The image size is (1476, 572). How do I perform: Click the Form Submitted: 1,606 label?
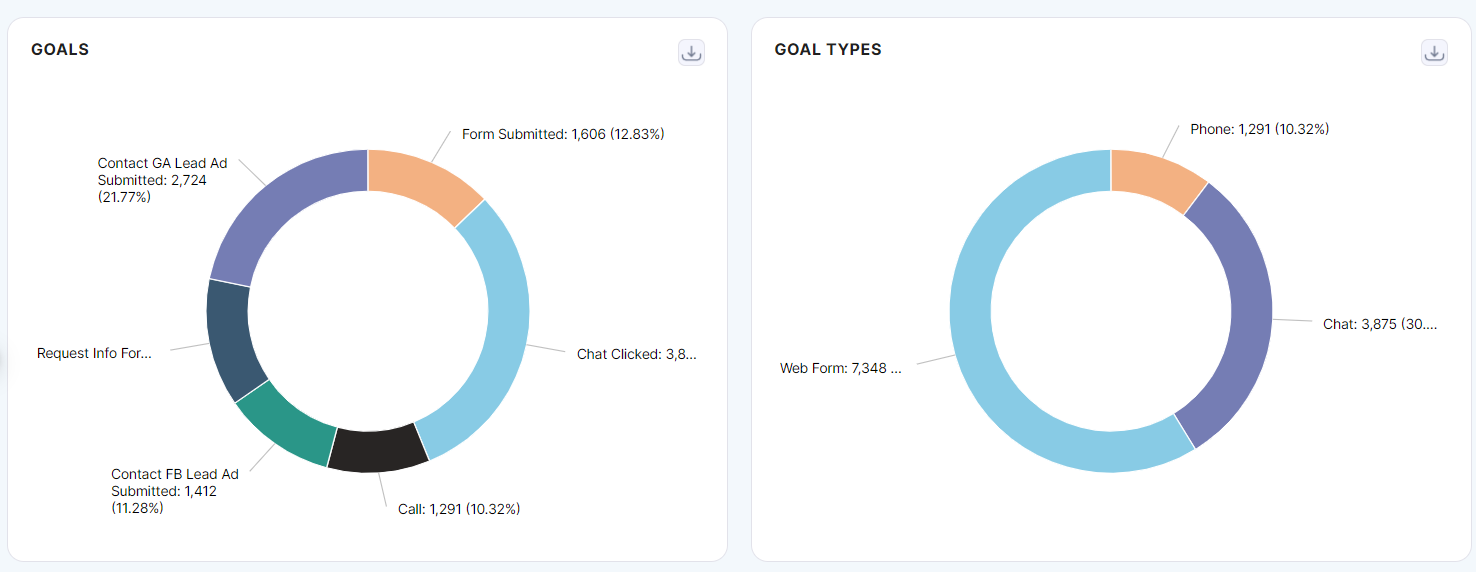(563, 134)
